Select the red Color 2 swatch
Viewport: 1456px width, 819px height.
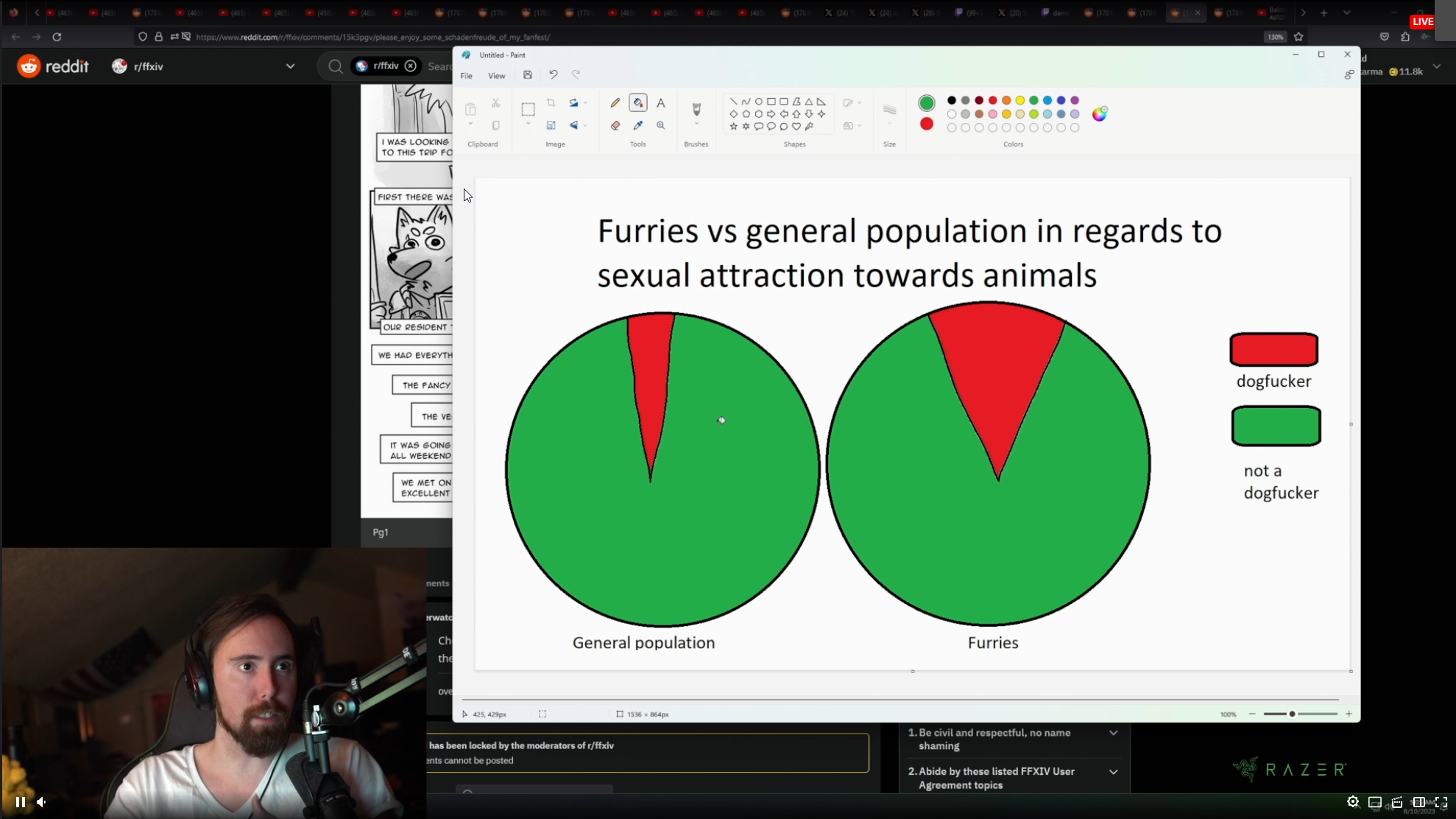[926, 124]
